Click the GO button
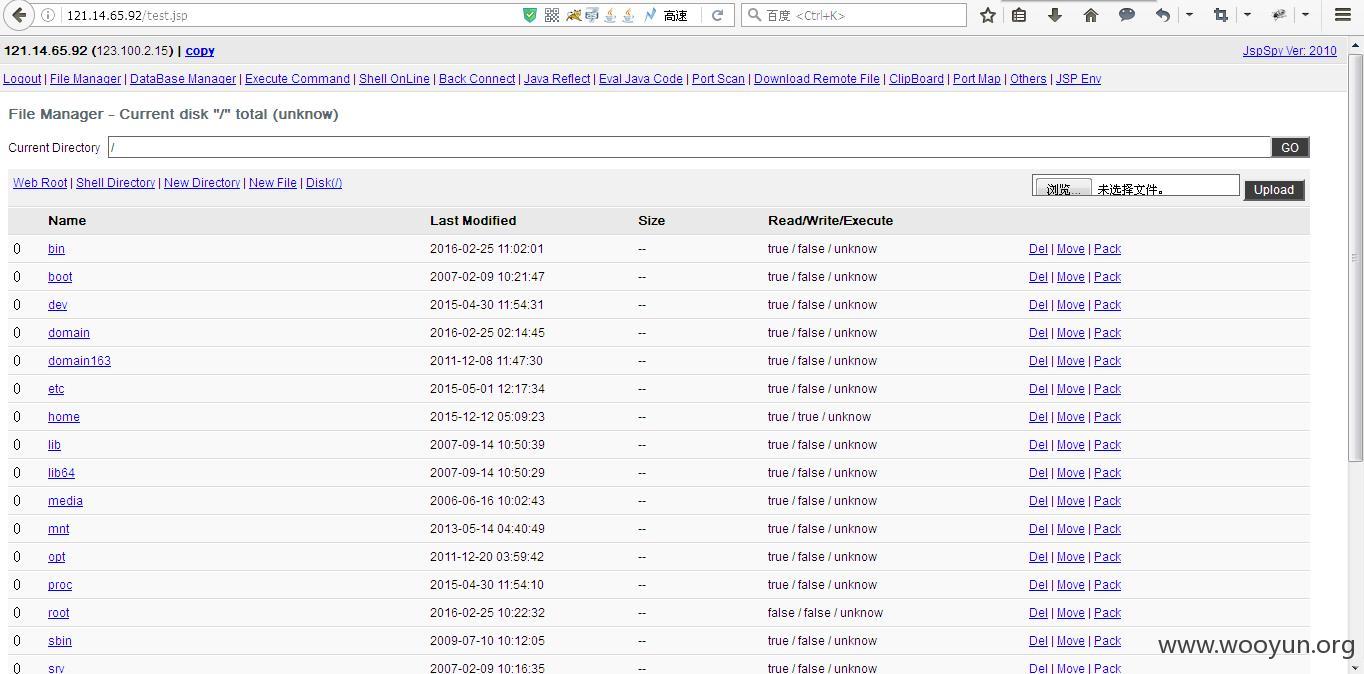The height and width of the screenshot is (674, 1364). [x=1290, y=148]
